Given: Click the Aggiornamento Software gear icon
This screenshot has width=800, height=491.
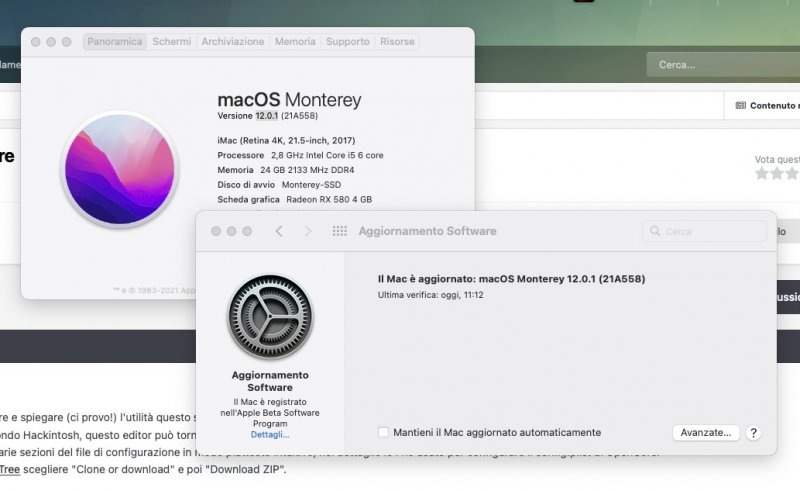Looking at the screenshot, I should pos(270,317).
